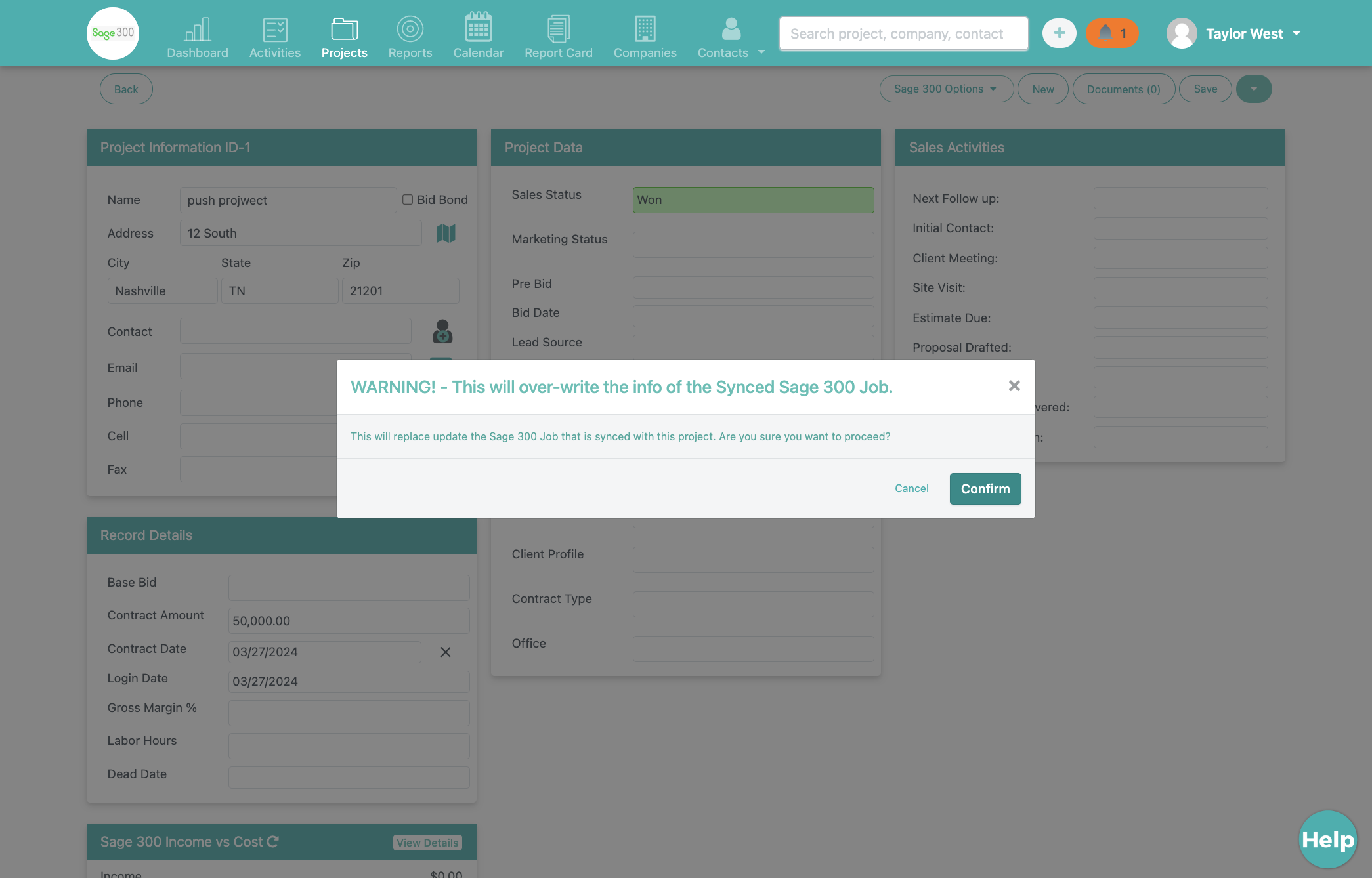Clear the Contract Date with X
Screen dimensions: 1372x878
pyautogui.click(x=446, y=652)
